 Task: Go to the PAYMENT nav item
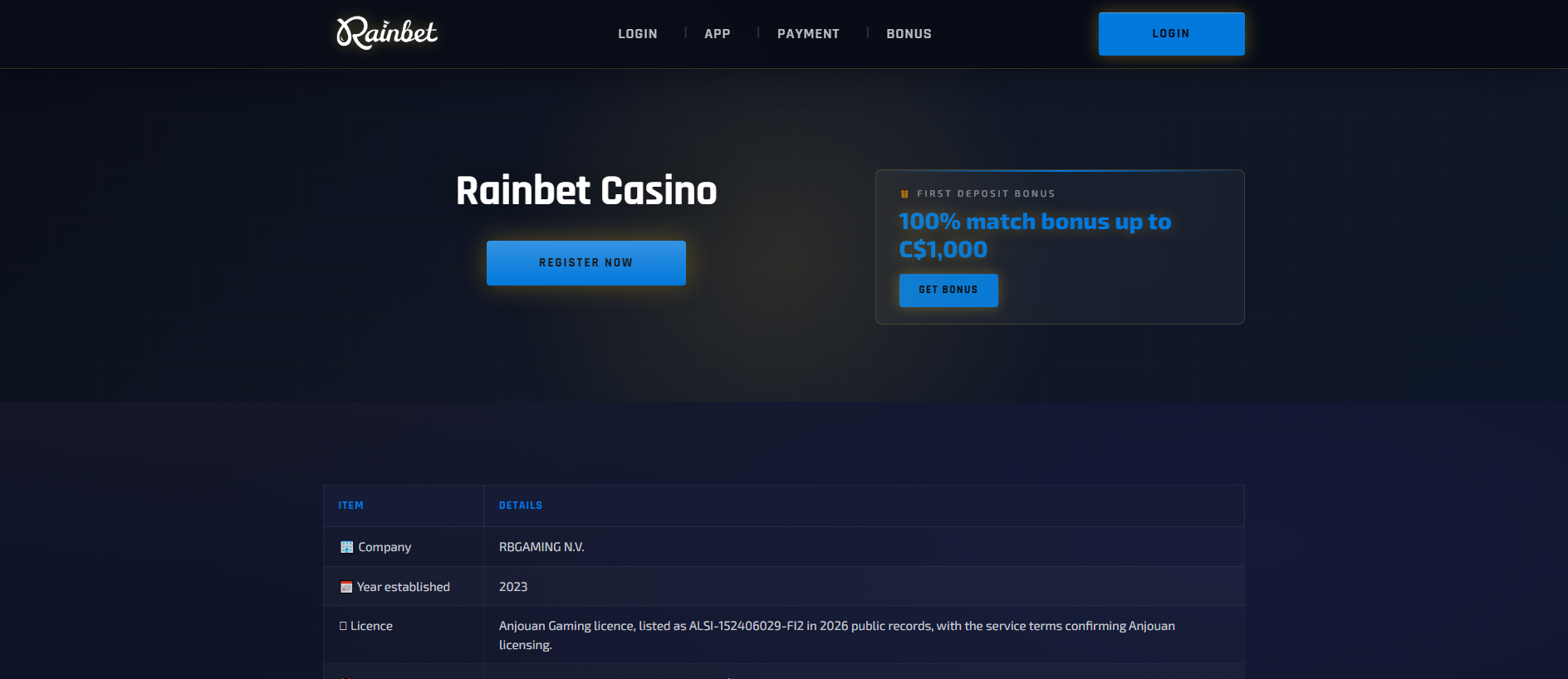pos(808,34)
